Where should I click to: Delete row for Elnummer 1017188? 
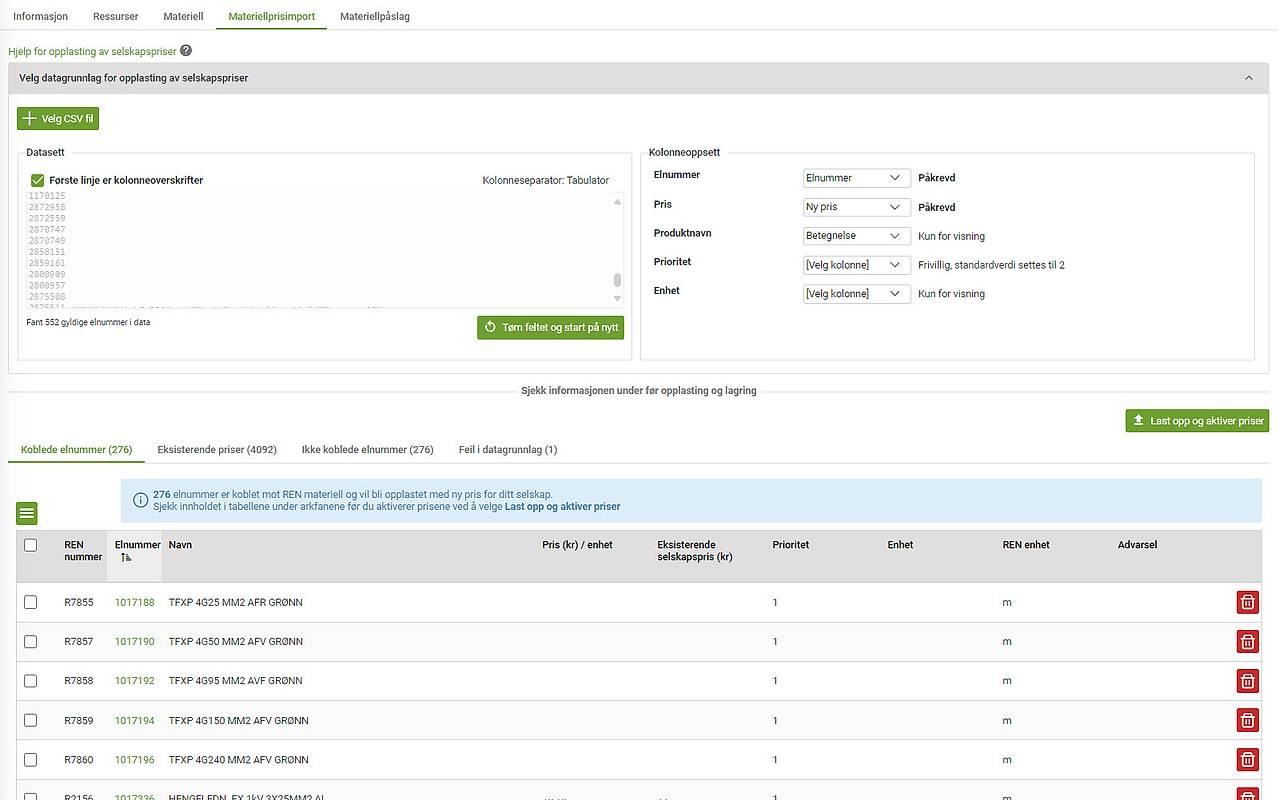click(x=1247, y=602)
